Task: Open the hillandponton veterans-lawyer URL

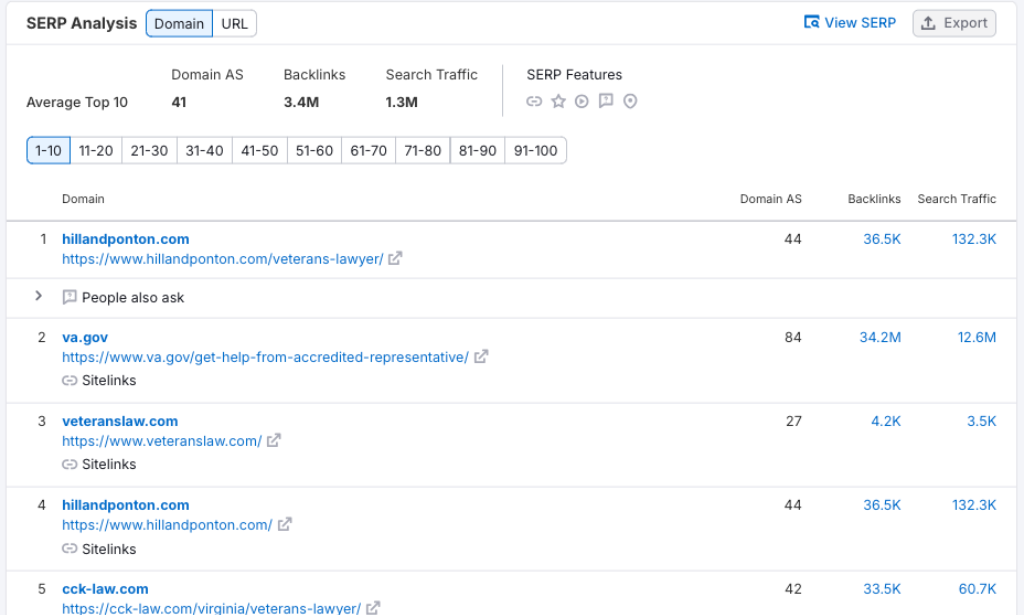Action: [x=223, y=259]
